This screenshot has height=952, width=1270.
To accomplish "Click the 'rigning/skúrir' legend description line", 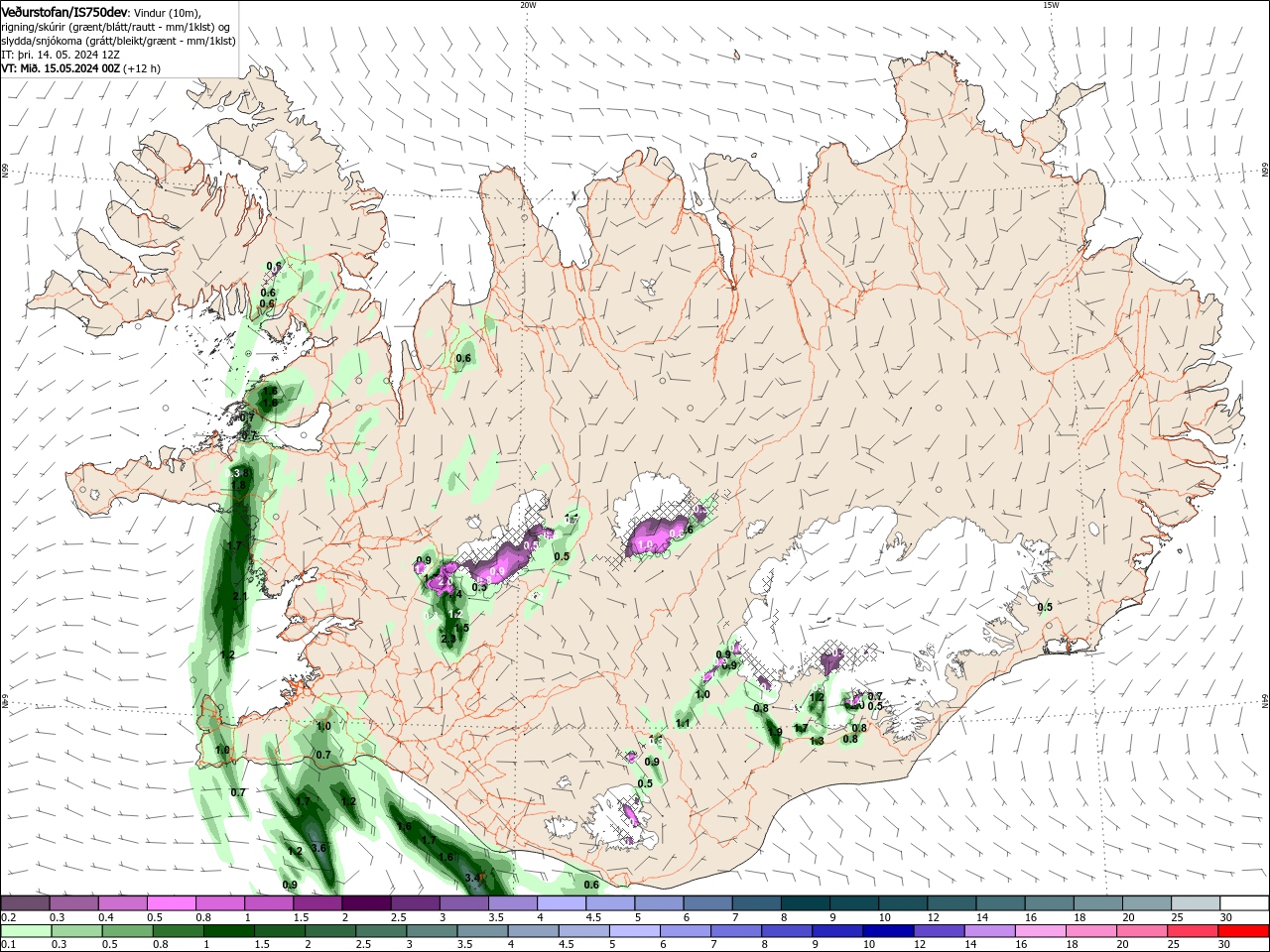I will pos(115,27).
